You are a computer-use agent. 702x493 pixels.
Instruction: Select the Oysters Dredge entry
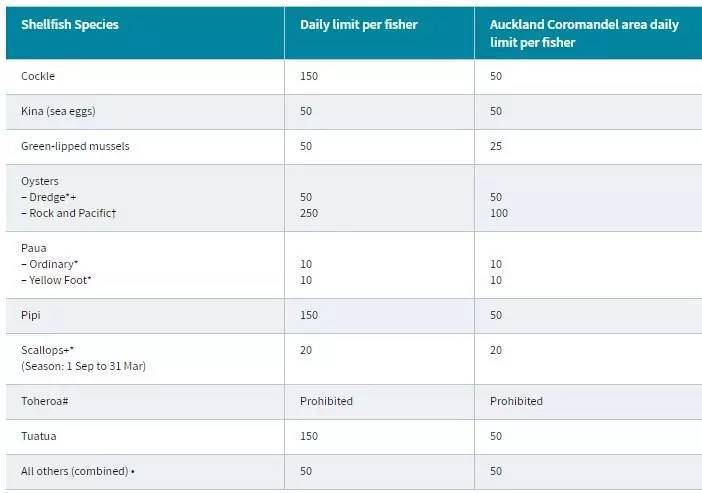coord(53,198)
